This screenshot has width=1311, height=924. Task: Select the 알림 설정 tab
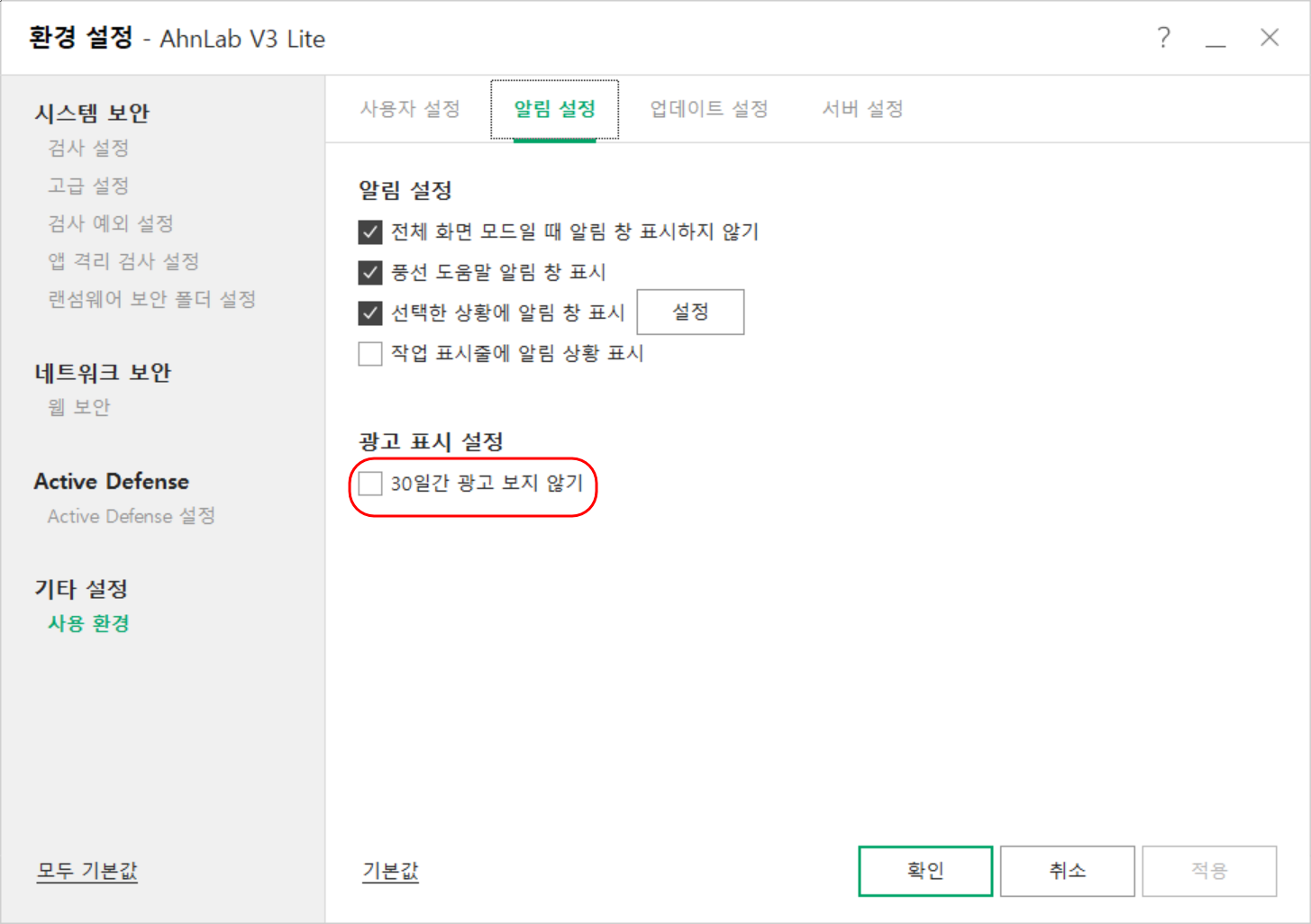pyautogui.click(x=555, y=109)
